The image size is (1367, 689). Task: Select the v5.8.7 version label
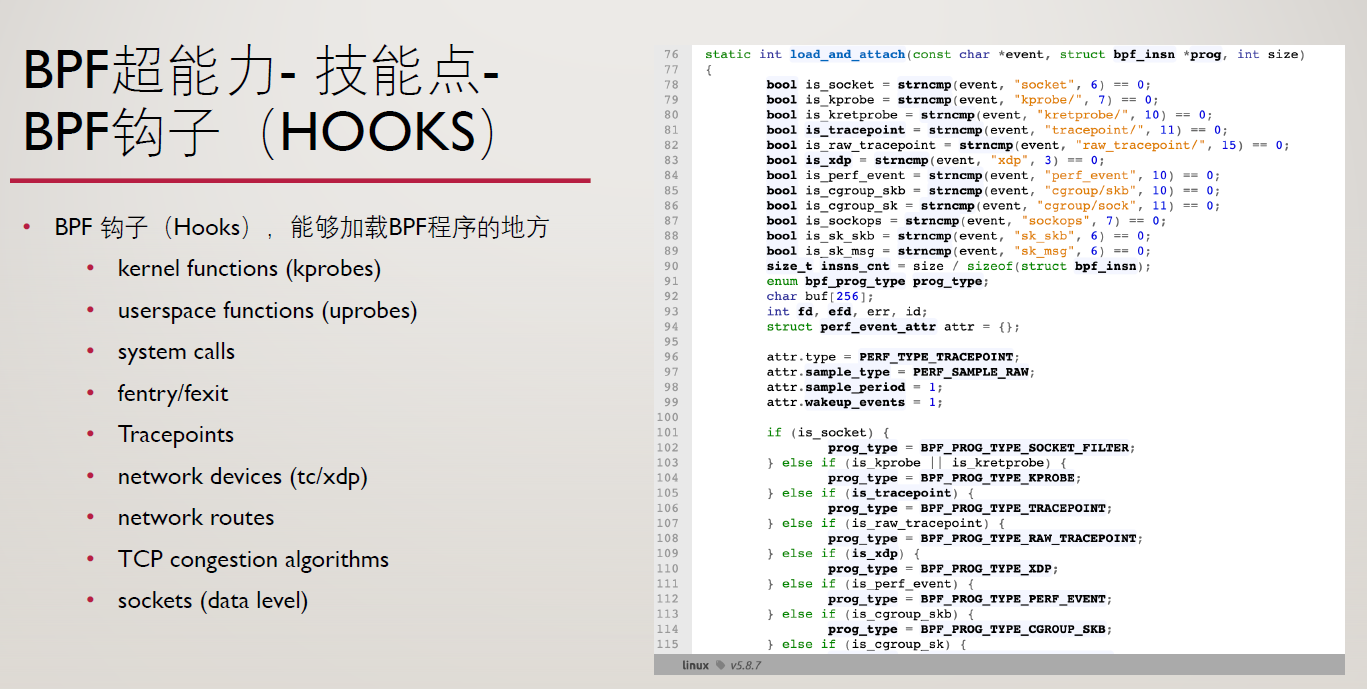745,665
